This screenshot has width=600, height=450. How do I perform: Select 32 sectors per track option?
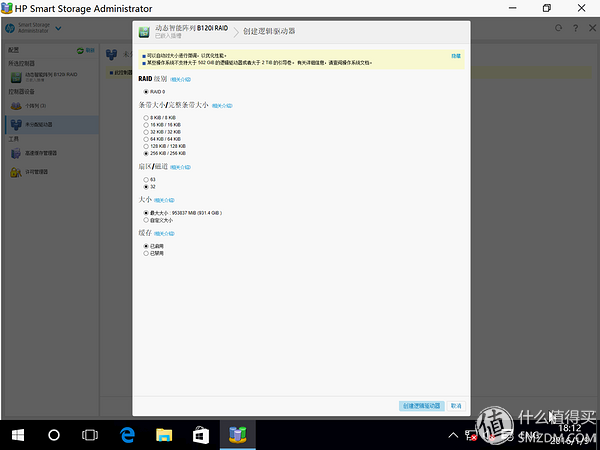click(x=146, y=187)
